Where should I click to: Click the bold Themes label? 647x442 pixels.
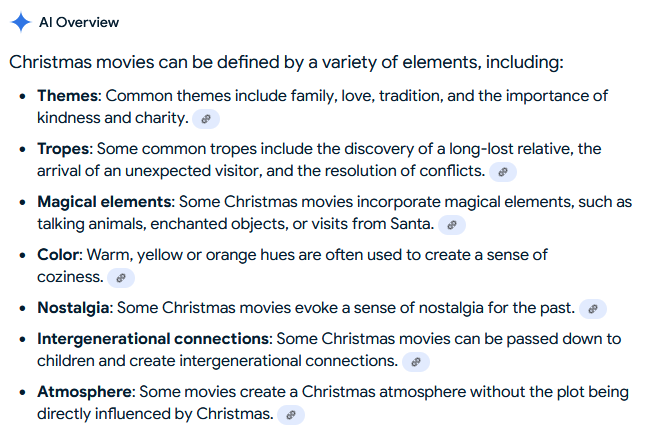[68, 96]
